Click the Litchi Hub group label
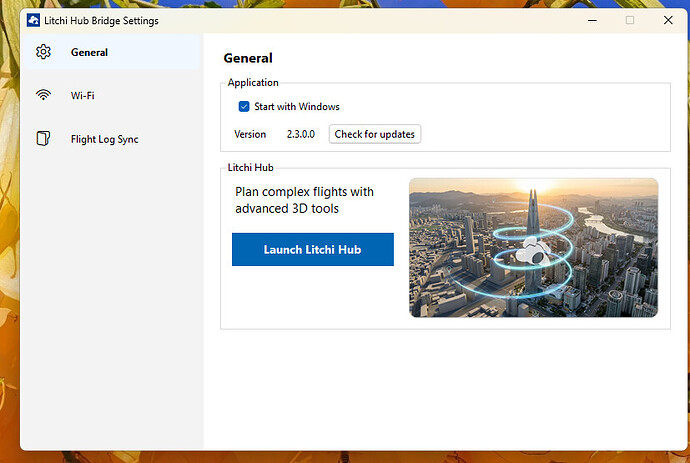This screenshot has width=690, height=463. [x=250, y=168]
